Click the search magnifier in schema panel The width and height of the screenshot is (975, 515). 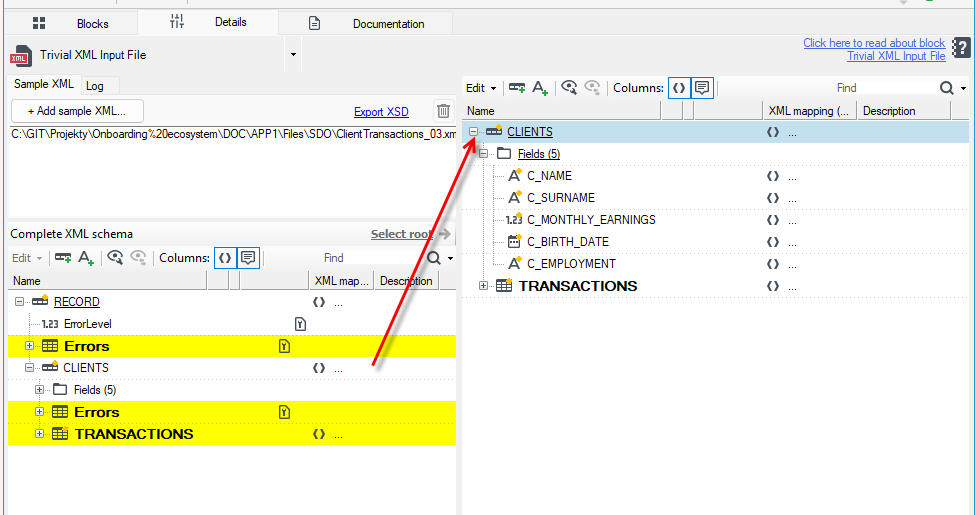point(433,258)
